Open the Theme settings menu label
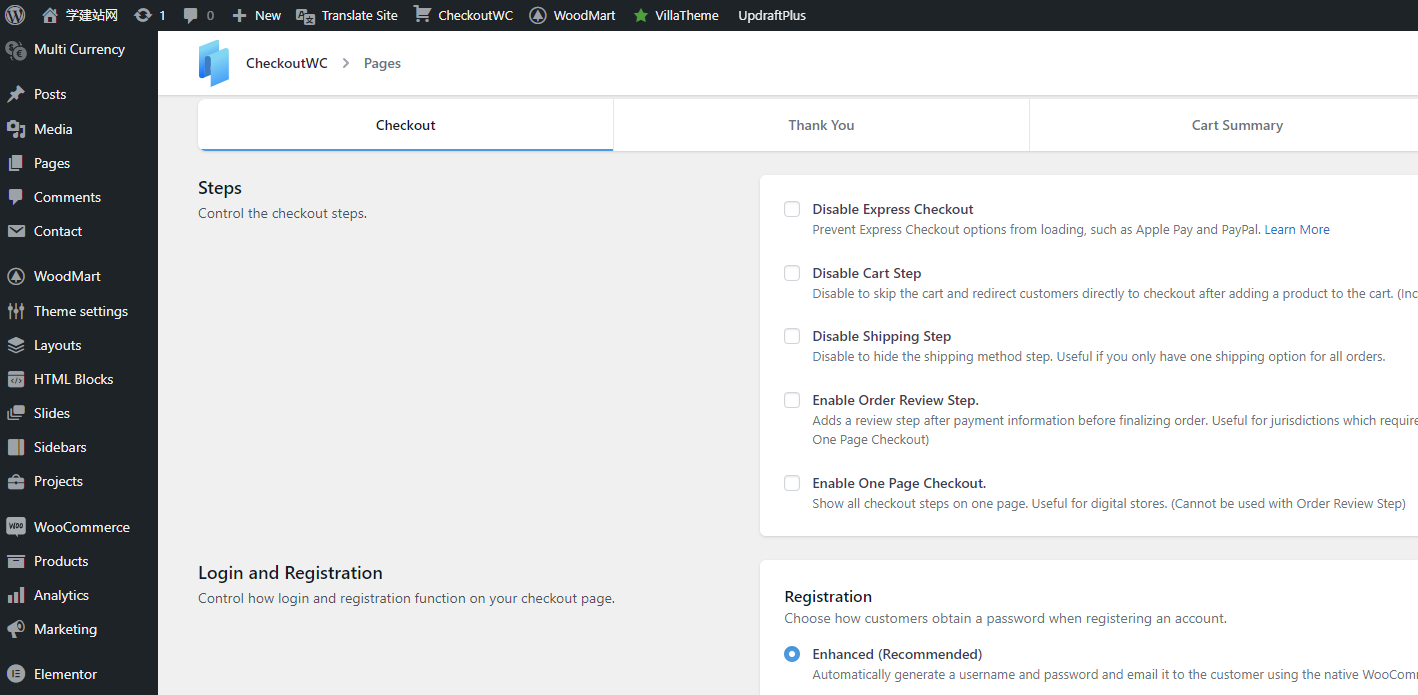The height and width of the screenshot is (695, 1418). (81, 311)
